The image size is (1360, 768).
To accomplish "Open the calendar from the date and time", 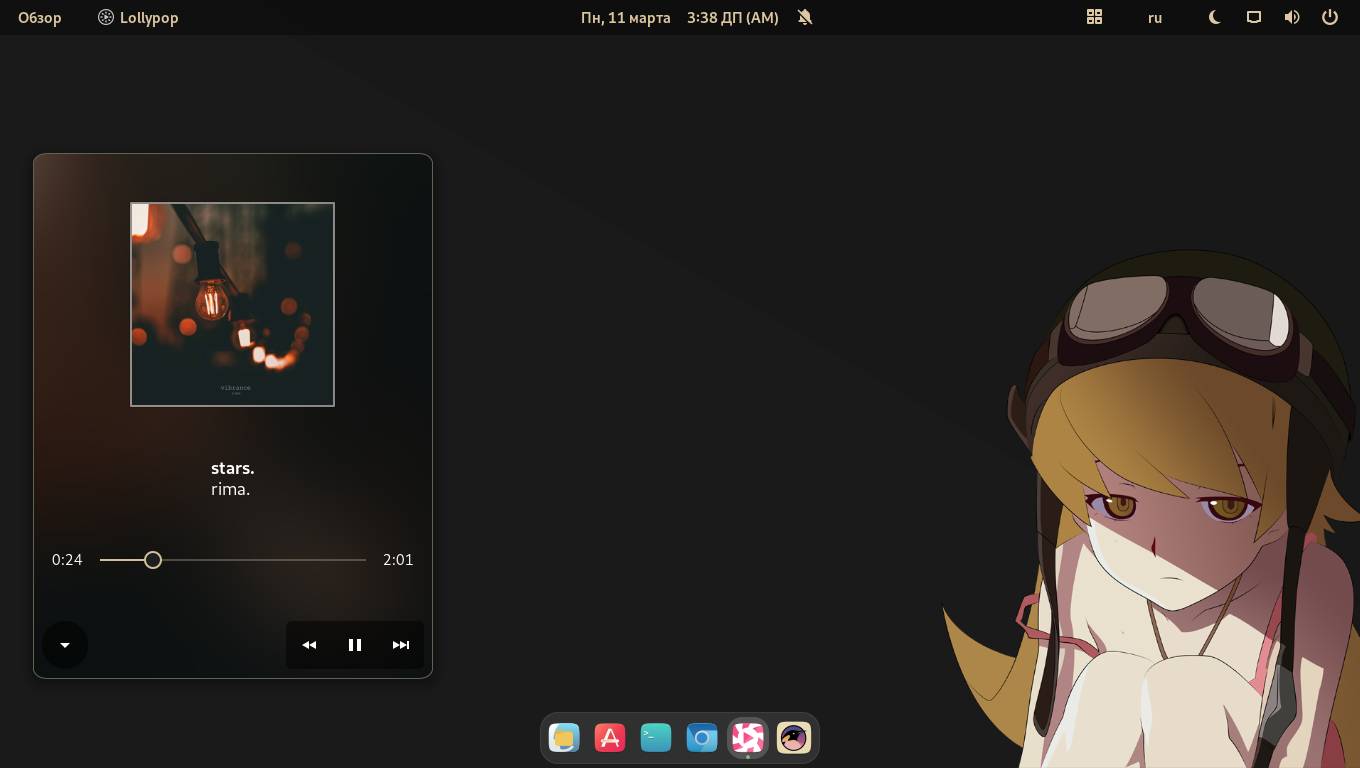I will click(x=680, y=17).
